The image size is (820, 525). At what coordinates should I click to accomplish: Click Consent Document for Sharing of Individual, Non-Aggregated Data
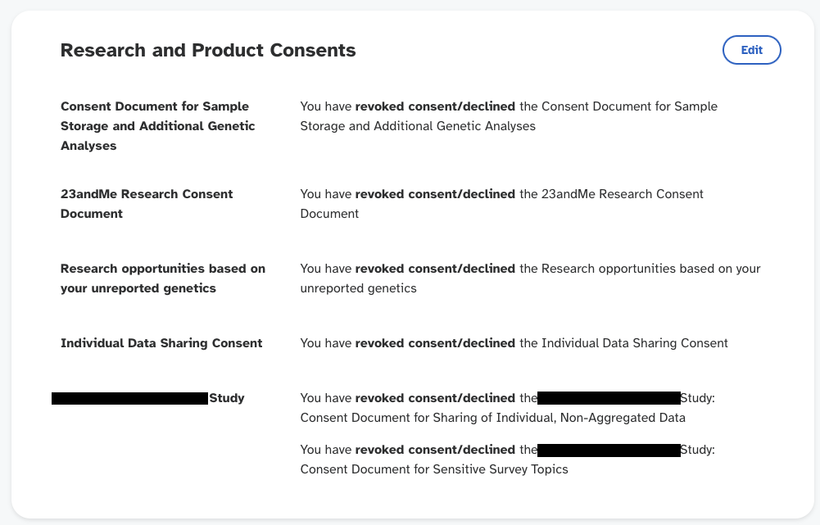[493, 418]
